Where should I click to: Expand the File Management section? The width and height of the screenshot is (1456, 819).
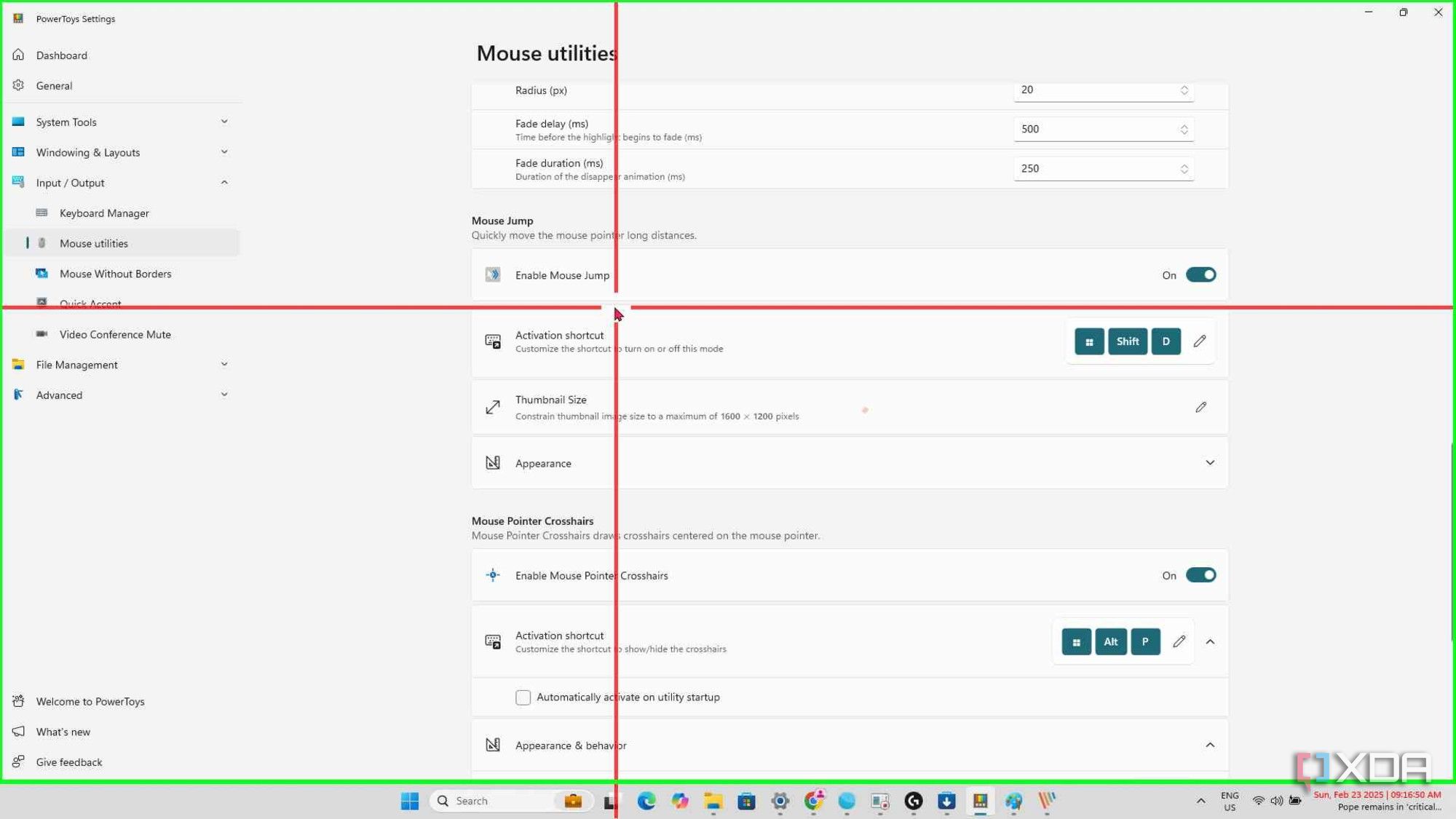coord(122,365)
